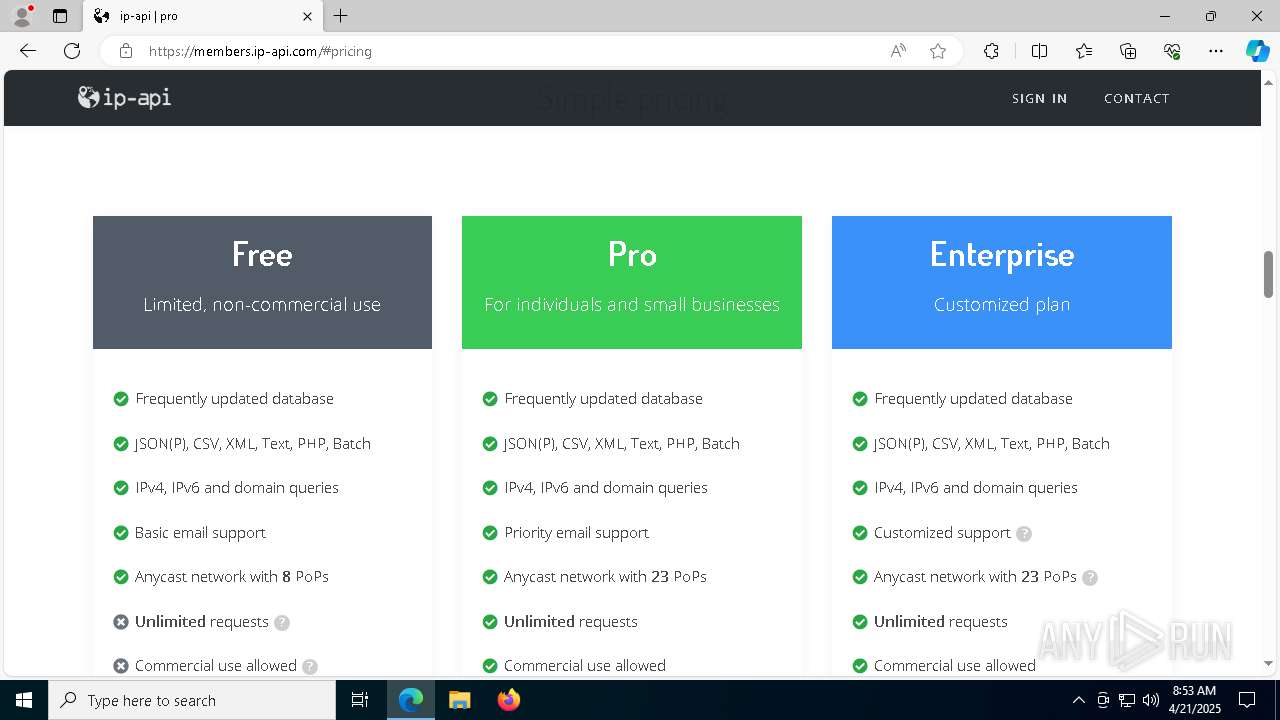Open Task View on taskbar

(x=361, y=700)
